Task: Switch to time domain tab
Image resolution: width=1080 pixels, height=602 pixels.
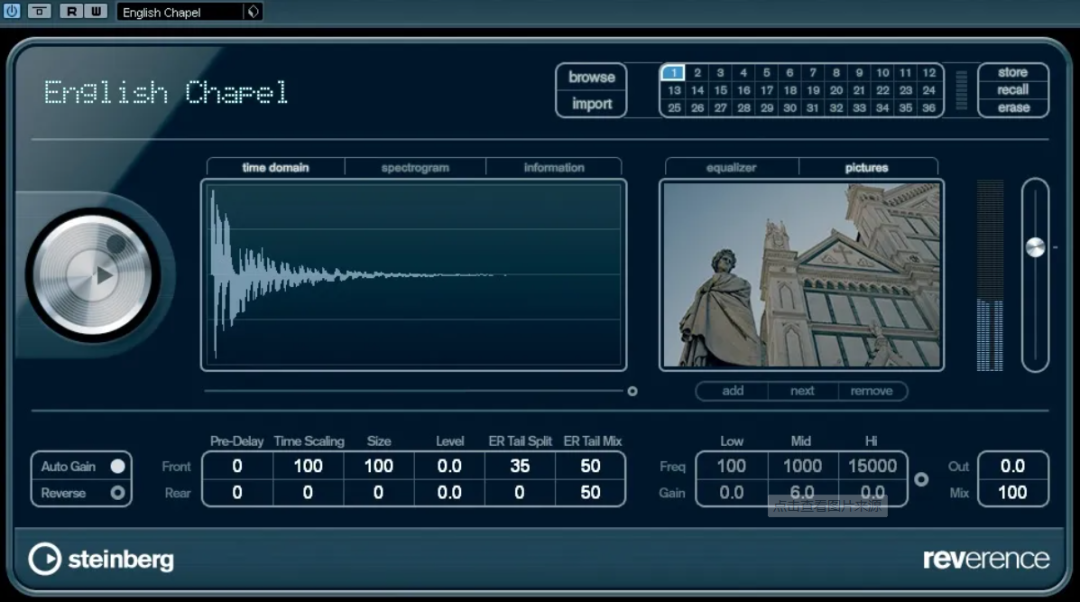Action: coord(276,167)
